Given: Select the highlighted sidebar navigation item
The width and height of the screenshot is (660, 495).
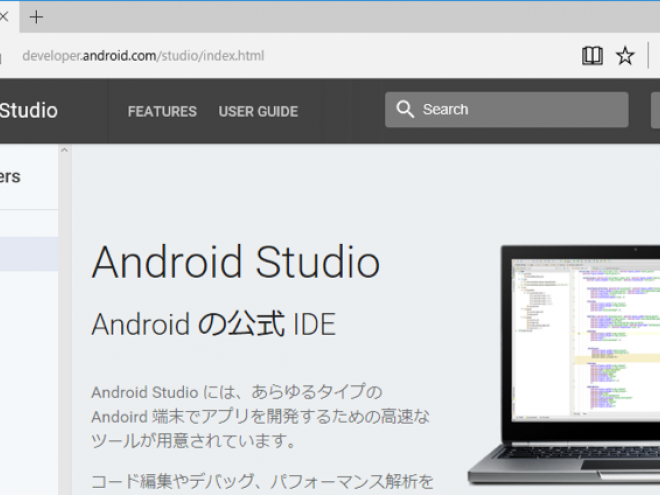Looking at the screenshot, I should pyautogui.click(x=29, y=254).
